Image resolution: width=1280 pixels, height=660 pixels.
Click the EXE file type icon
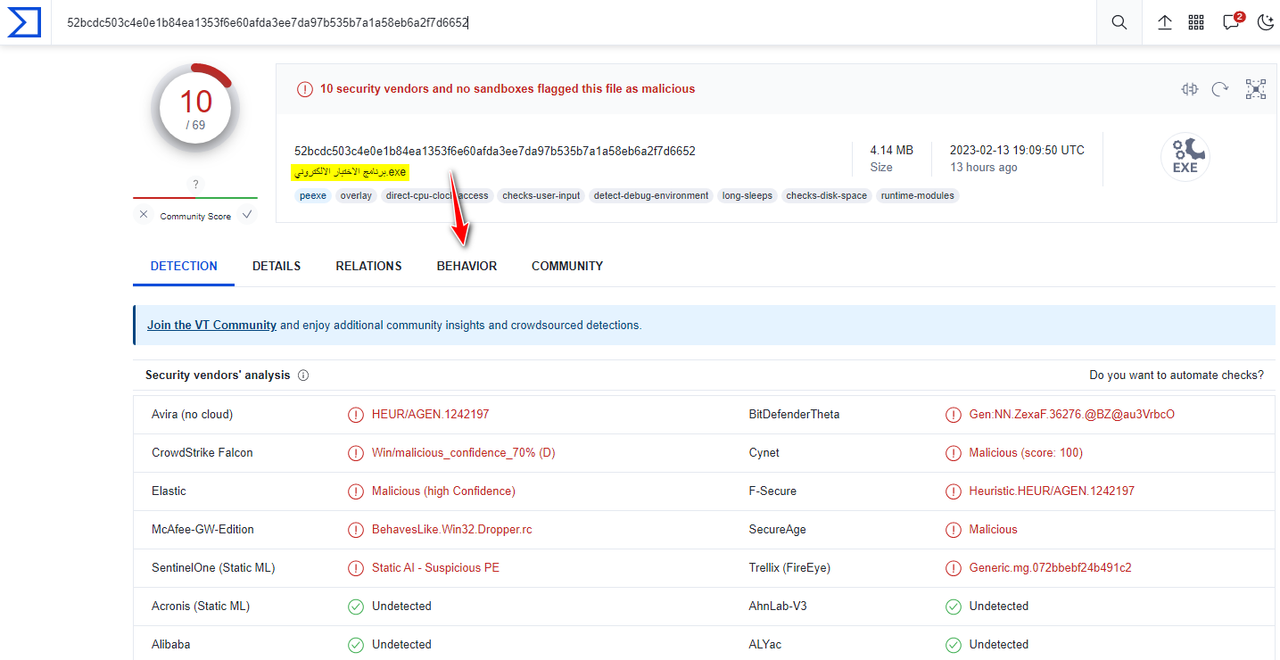click(1185, 157)
